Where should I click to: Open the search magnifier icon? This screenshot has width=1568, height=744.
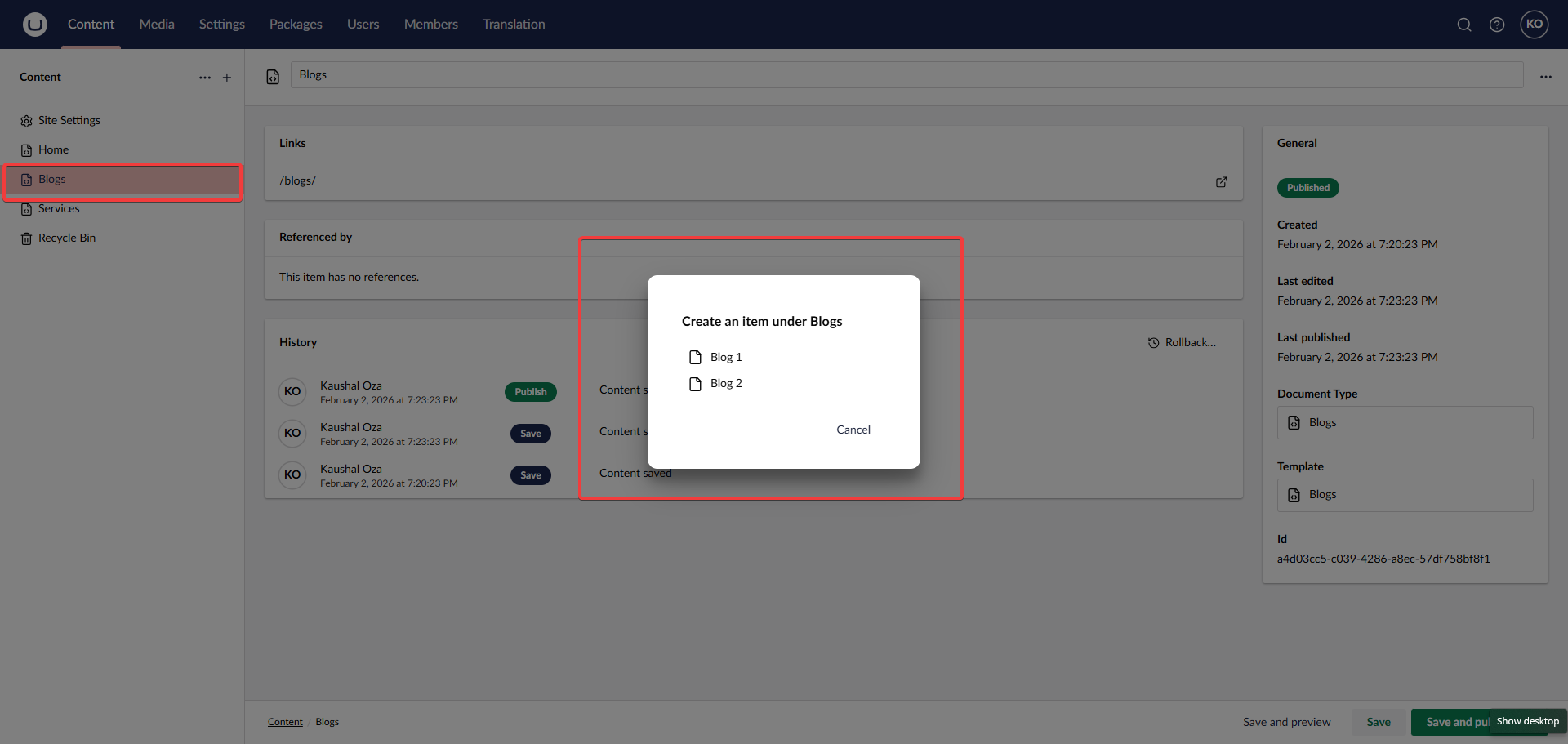[x=1464, y=25]
